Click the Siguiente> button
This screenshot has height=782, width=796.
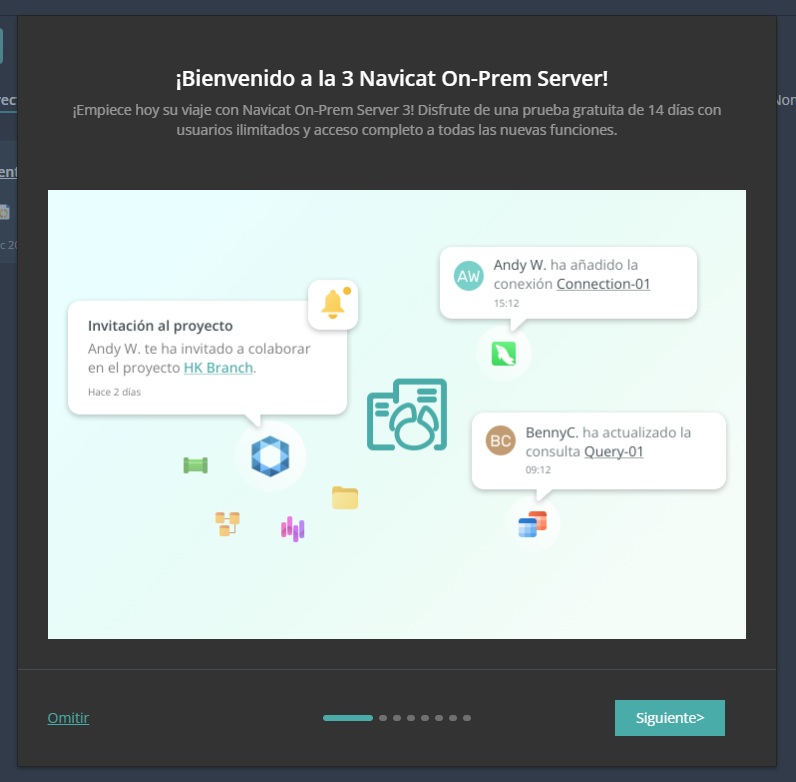click(670, 718)
